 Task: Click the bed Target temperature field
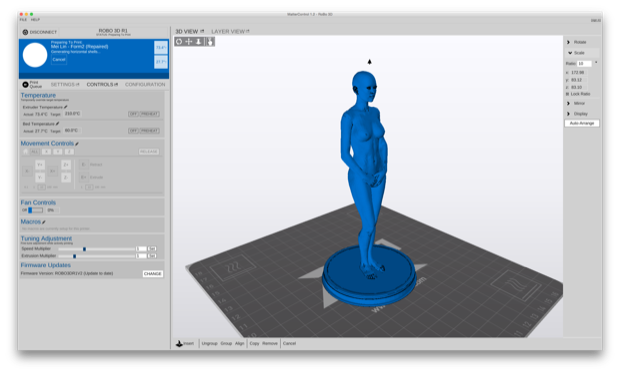pyautogui.click(x=72, y=130)
